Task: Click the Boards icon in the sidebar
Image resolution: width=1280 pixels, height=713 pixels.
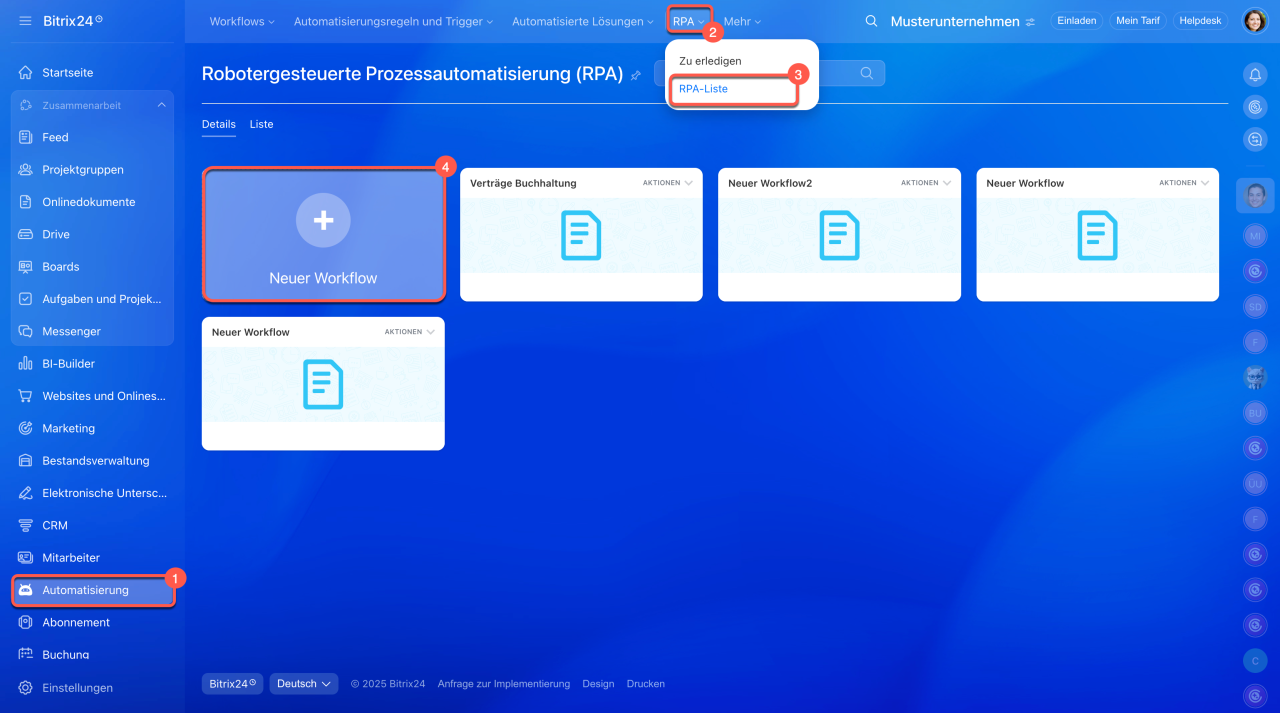Action: point(26,267)
